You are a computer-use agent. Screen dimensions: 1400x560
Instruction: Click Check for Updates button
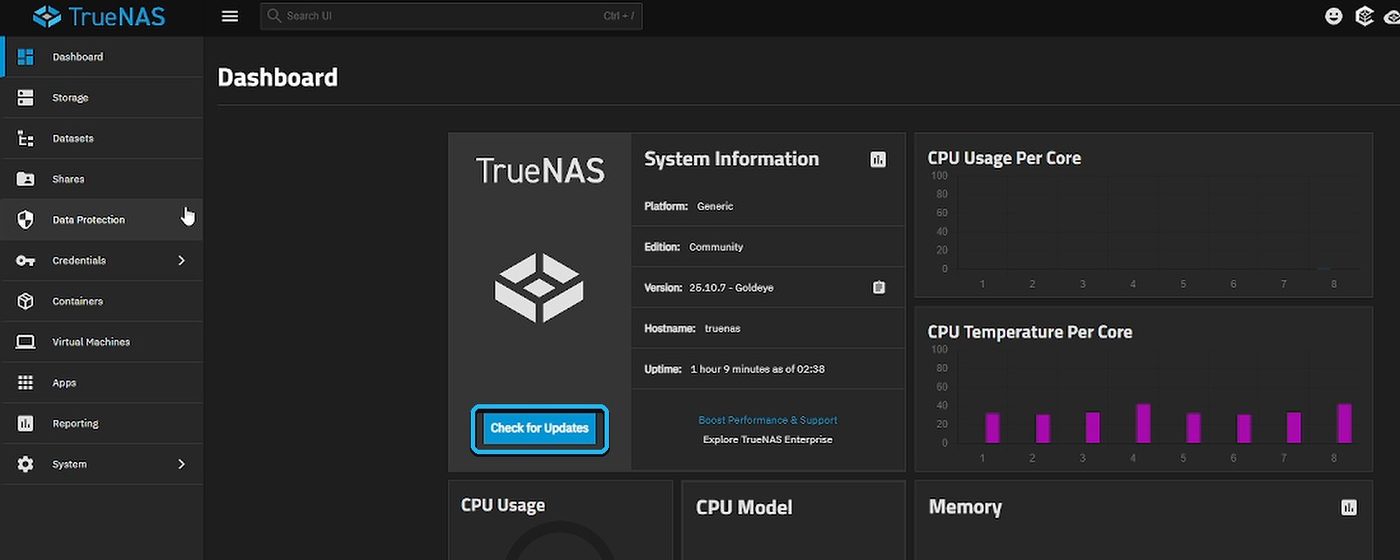(x=539, y=429)
